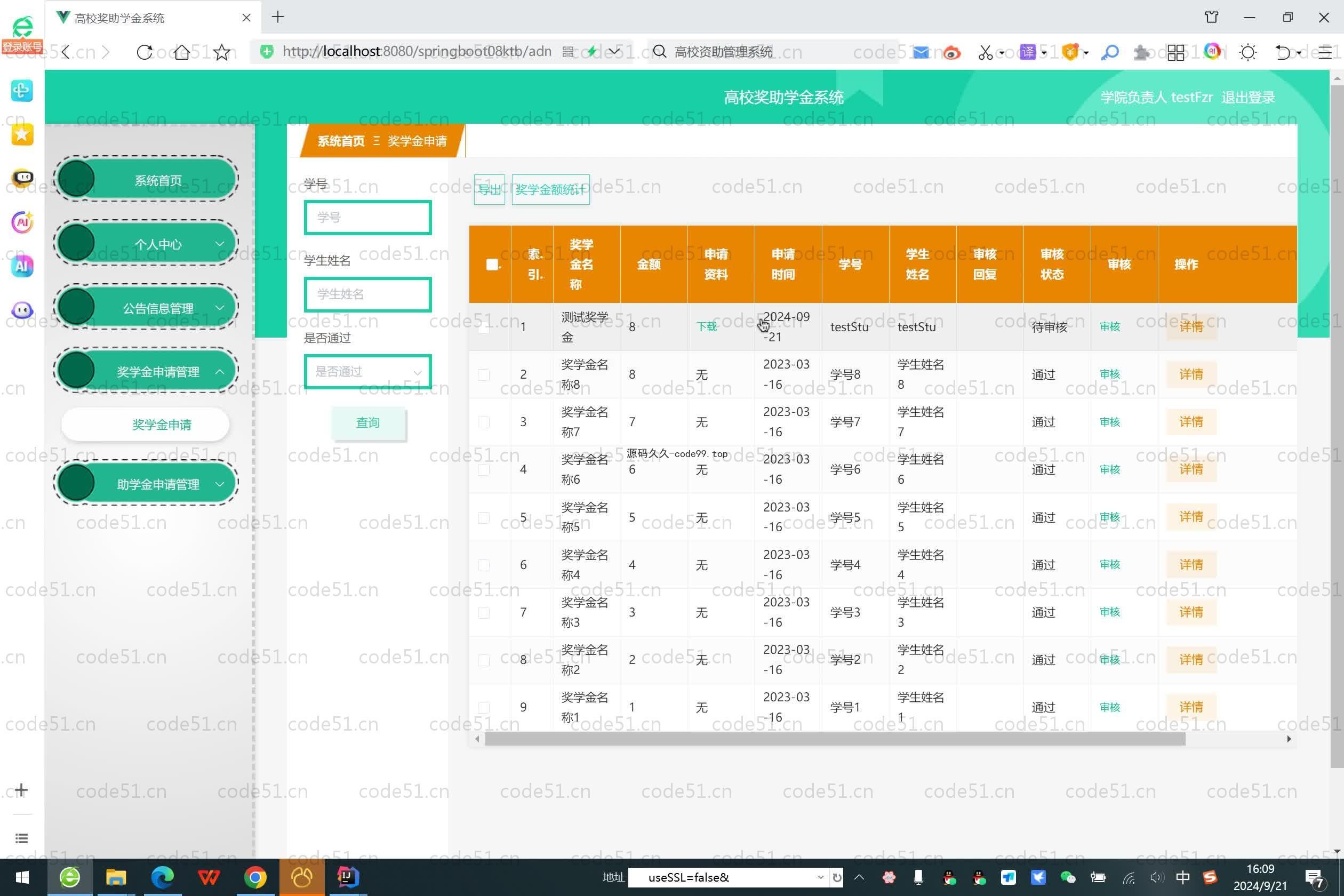The height and width of the screenshot is (896, 1344).
Task: Click the 导出 export button
Action: click(489, 189)
